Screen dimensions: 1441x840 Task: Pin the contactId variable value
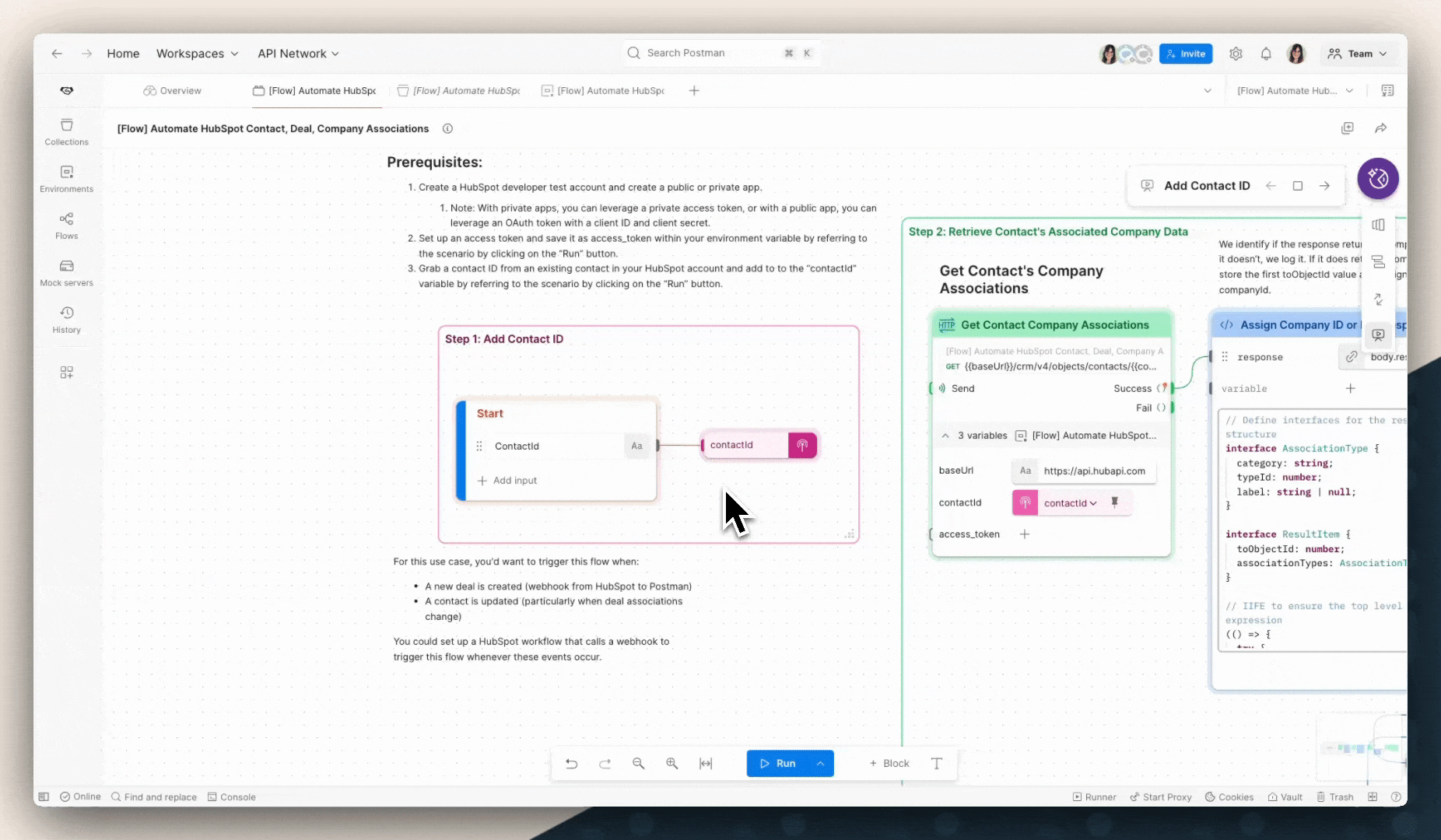click(1116, 502)
